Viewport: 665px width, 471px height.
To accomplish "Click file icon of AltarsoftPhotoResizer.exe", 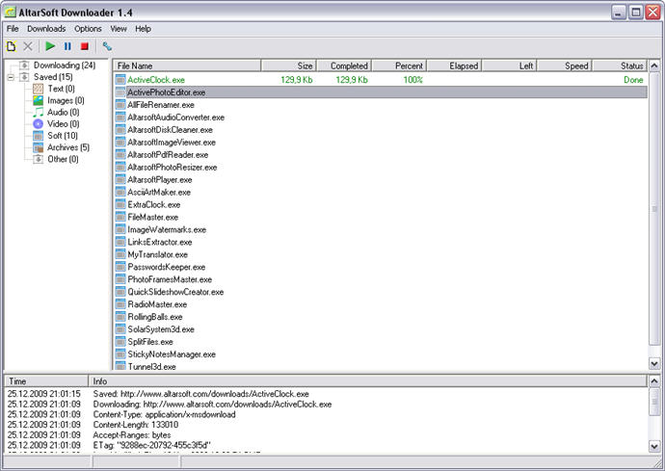I will click(x=120, y=167).
